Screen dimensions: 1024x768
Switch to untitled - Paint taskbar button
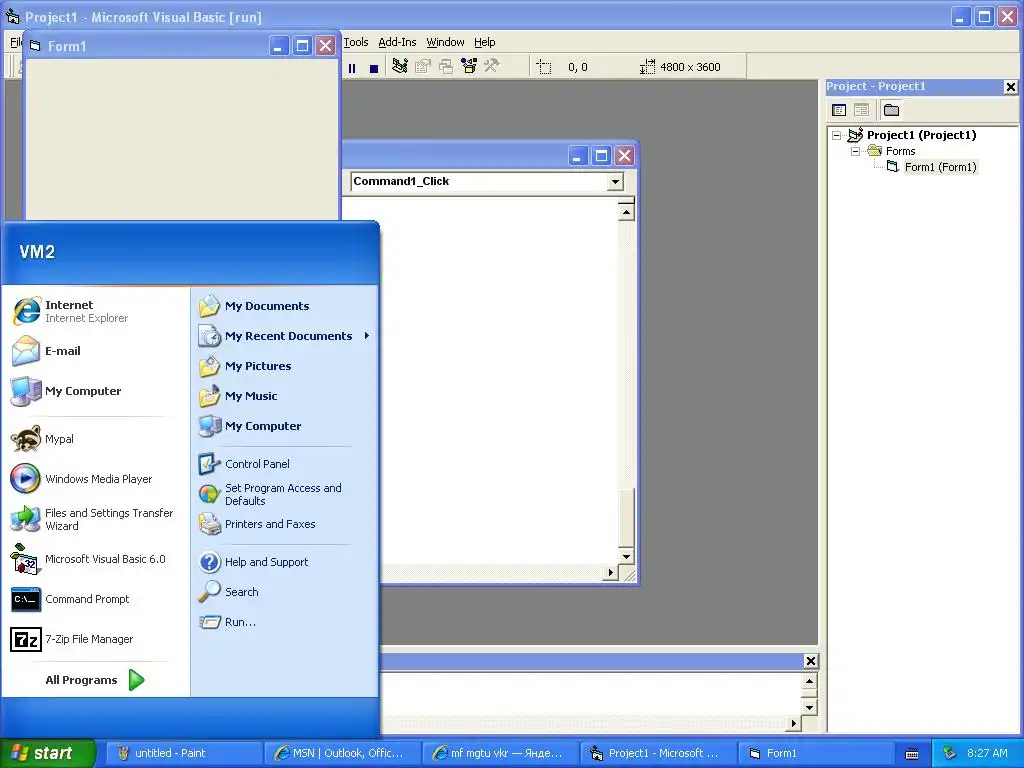[184, 753]
